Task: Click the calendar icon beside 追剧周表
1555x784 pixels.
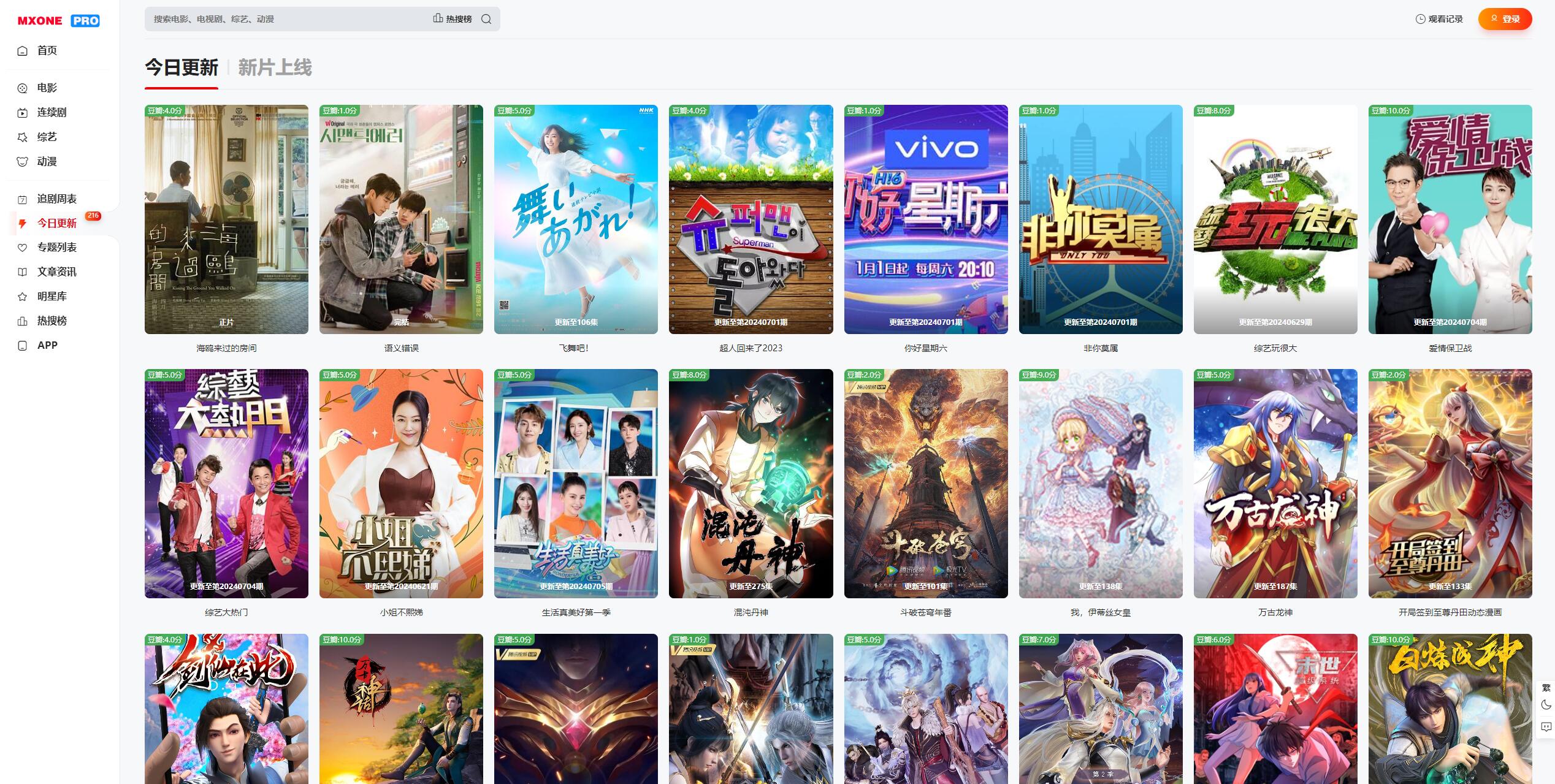Action: click(23, 199)
